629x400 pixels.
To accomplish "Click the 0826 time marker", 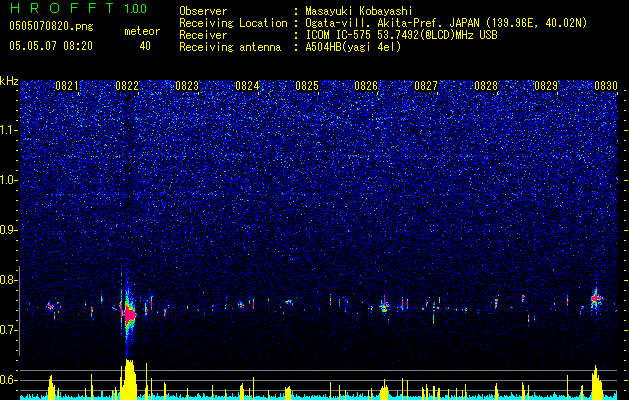I will [366, 86].
